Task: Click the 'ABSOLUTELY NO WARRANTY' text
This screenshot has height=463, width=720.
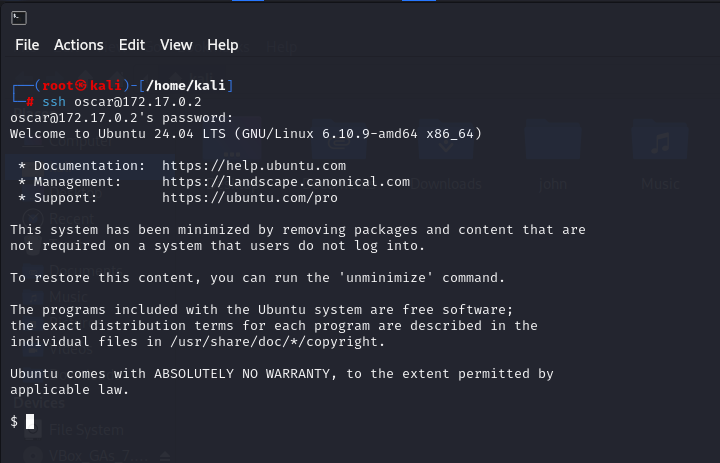Action: pos(246,374)
